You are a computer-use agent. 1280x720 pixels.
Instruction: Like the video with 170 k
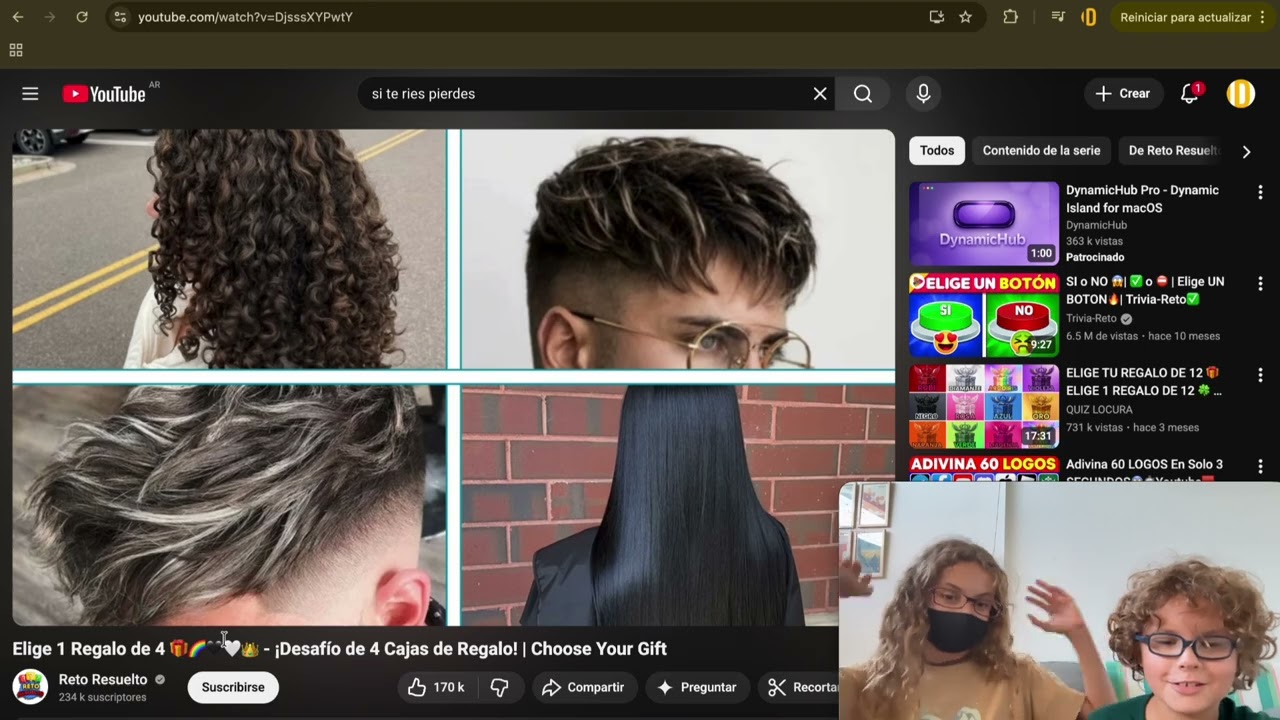point(436,687)
